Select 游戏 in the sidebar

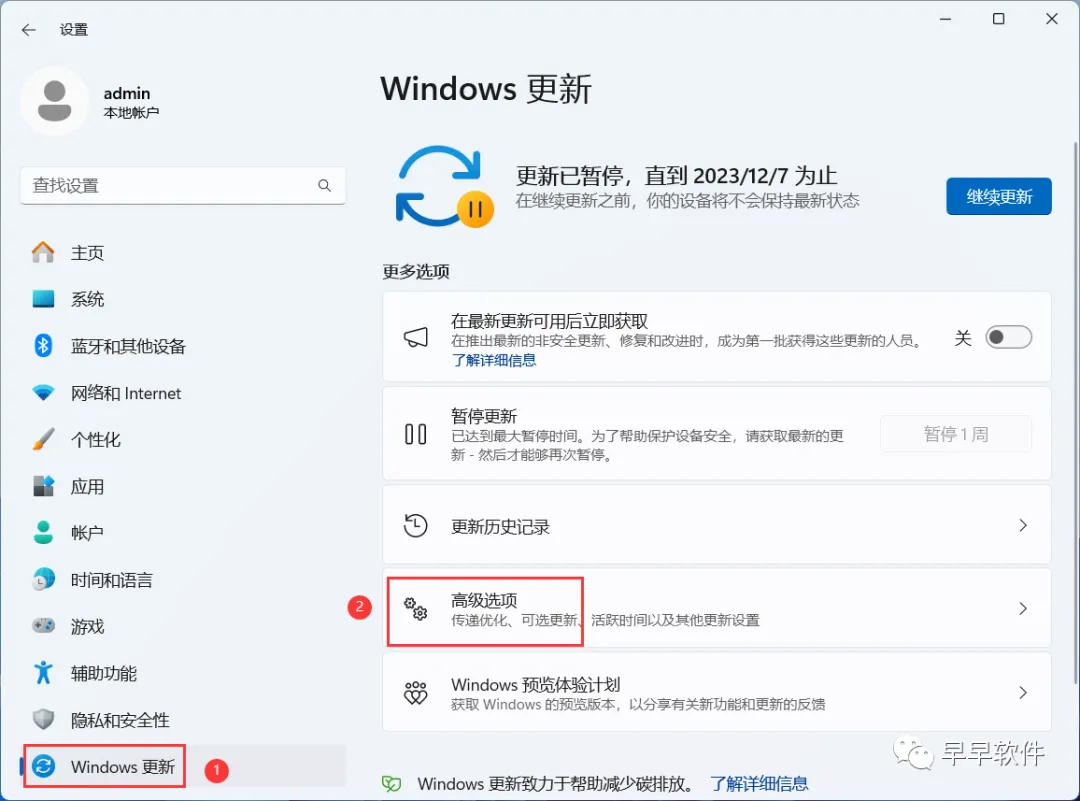pyautogui.click(x=183, y=627)
